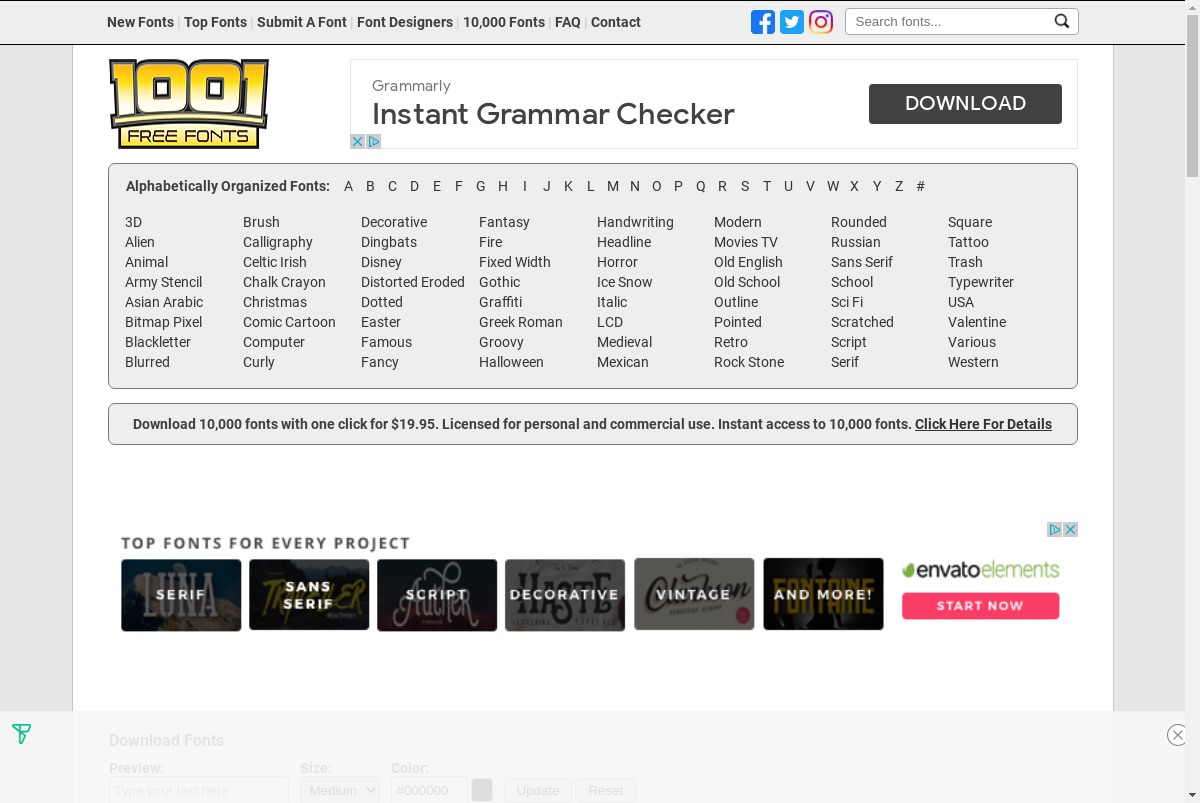Open the Top Fonts menu item
Image resolution: width=1200 pixels, height=803 pixels.
(x=215, y=22)
